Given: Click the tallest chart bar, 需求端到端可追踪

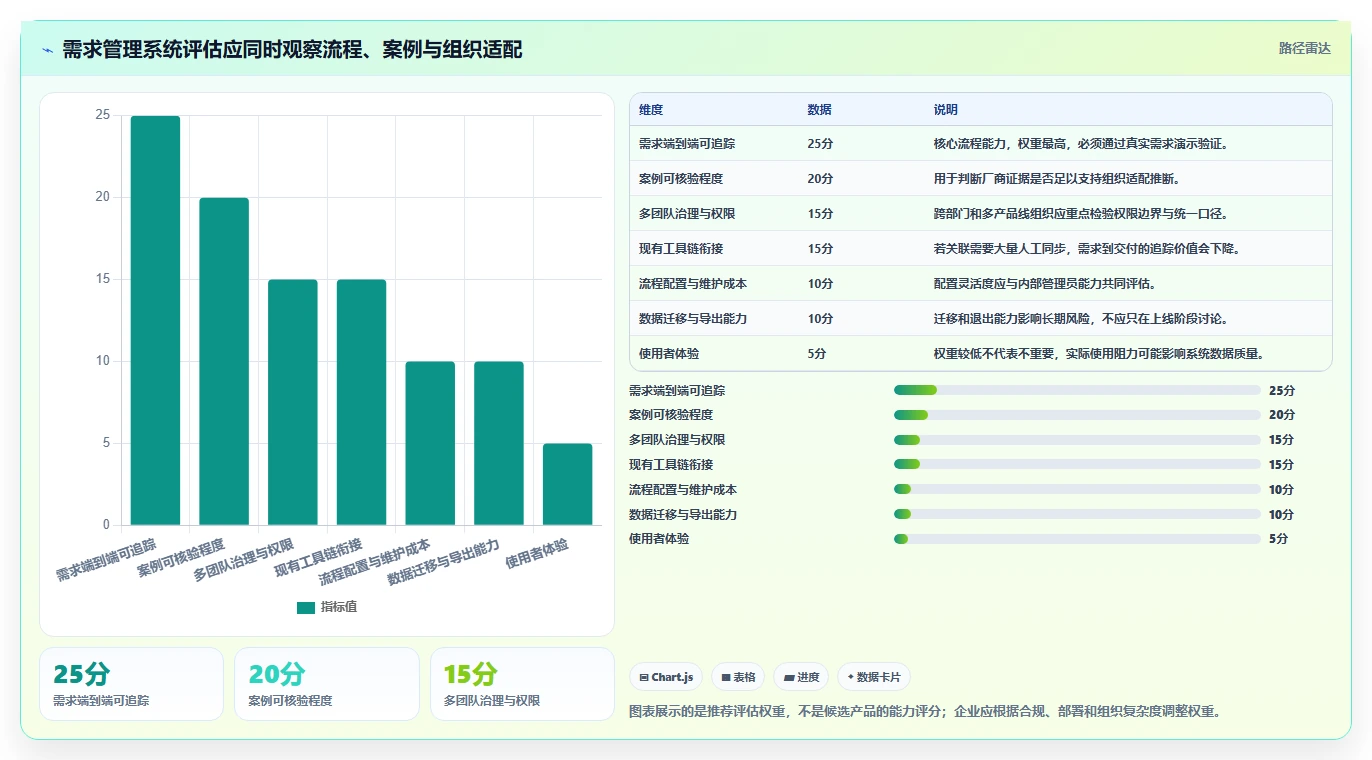Looking at the screenshot, I should (155, 320).
